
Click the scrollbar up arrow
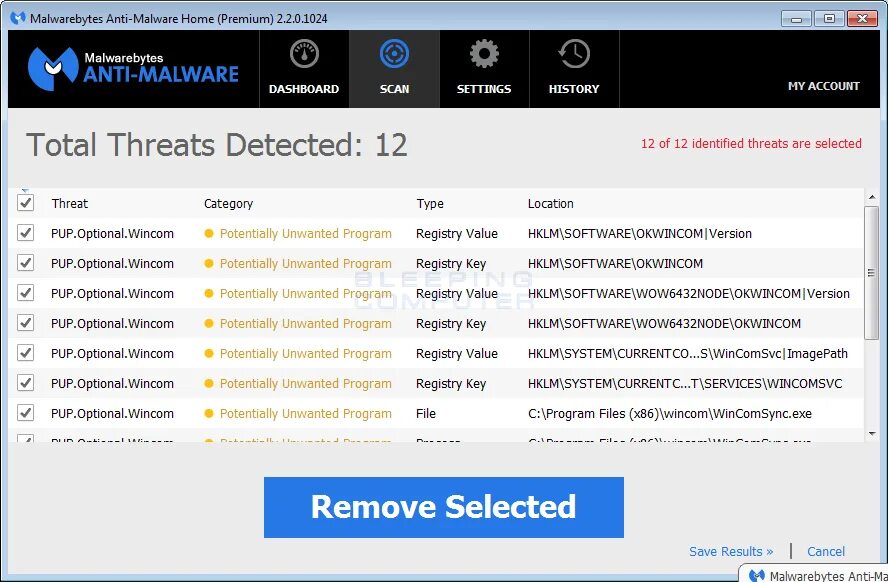tap(872, 197)
